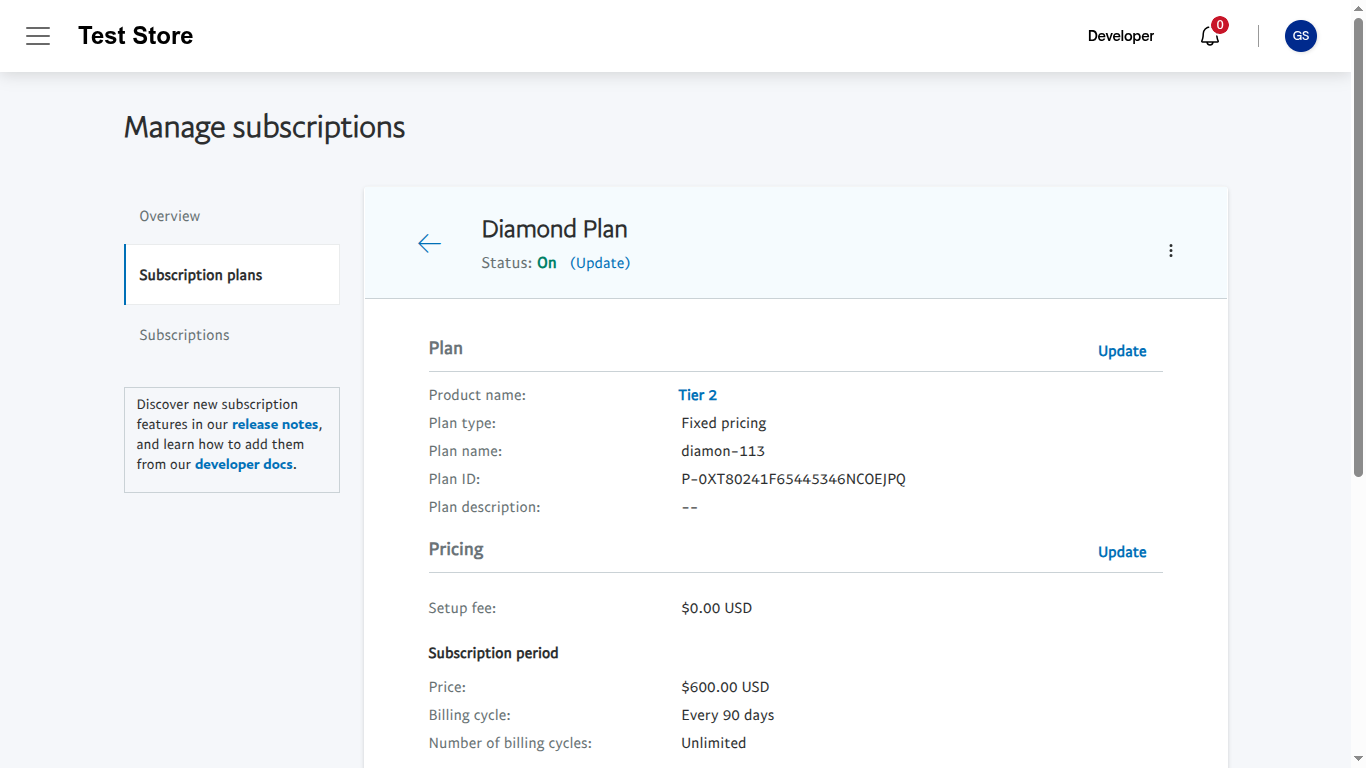
Task: Open the Subscriptions section
Action: 184,334
